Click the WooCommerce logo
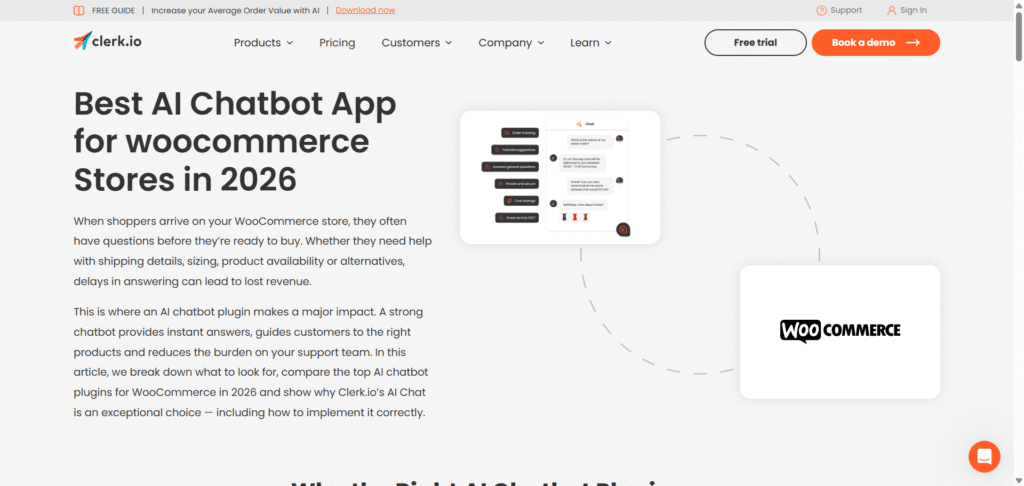1024x486 pixels. tap(840, 331)
